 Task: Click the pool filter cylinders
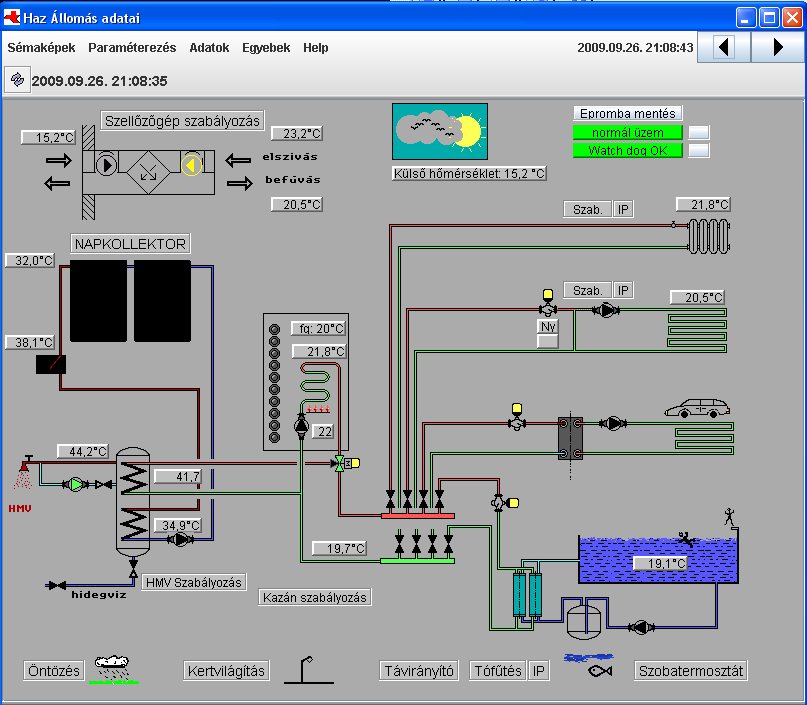(x=528, y=593)
